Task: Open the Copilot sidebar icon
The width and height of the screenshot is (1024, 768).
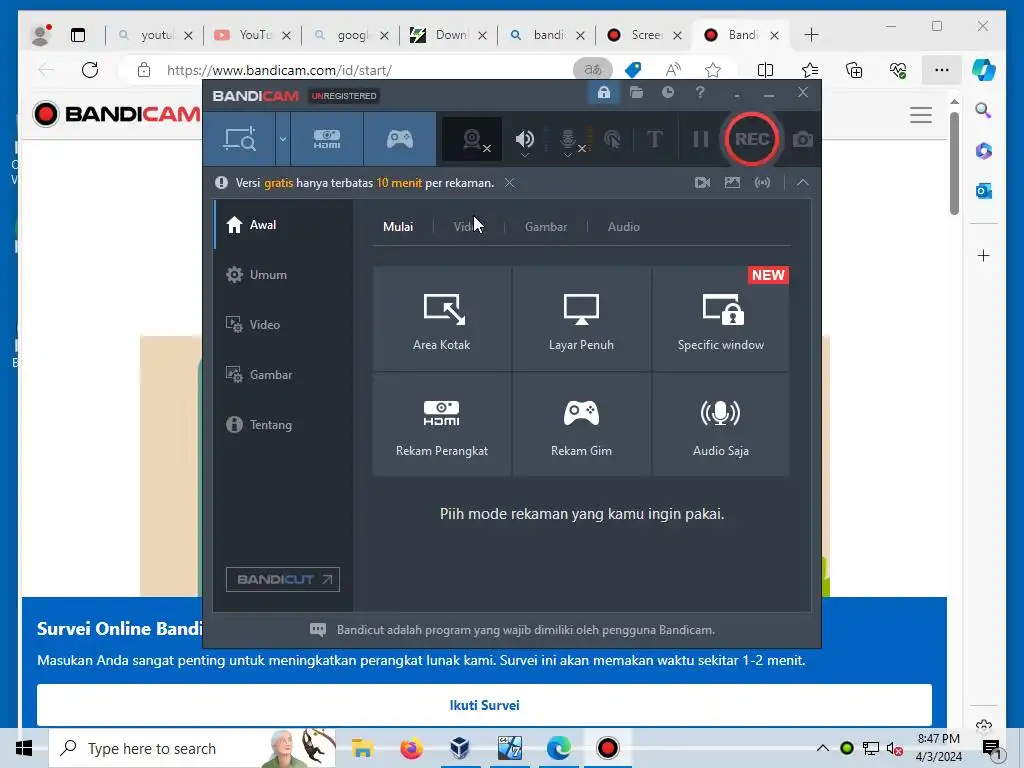Action: pos(984,70)
